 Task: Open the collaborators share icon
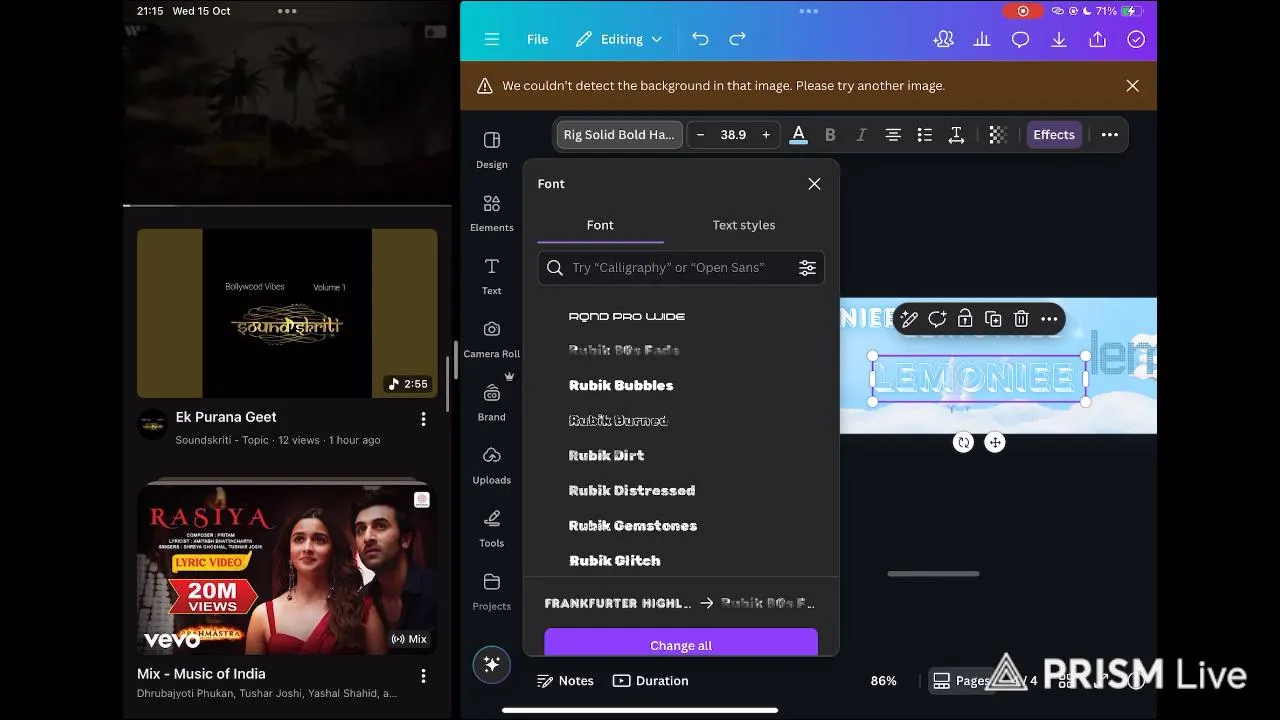[943, 39]
